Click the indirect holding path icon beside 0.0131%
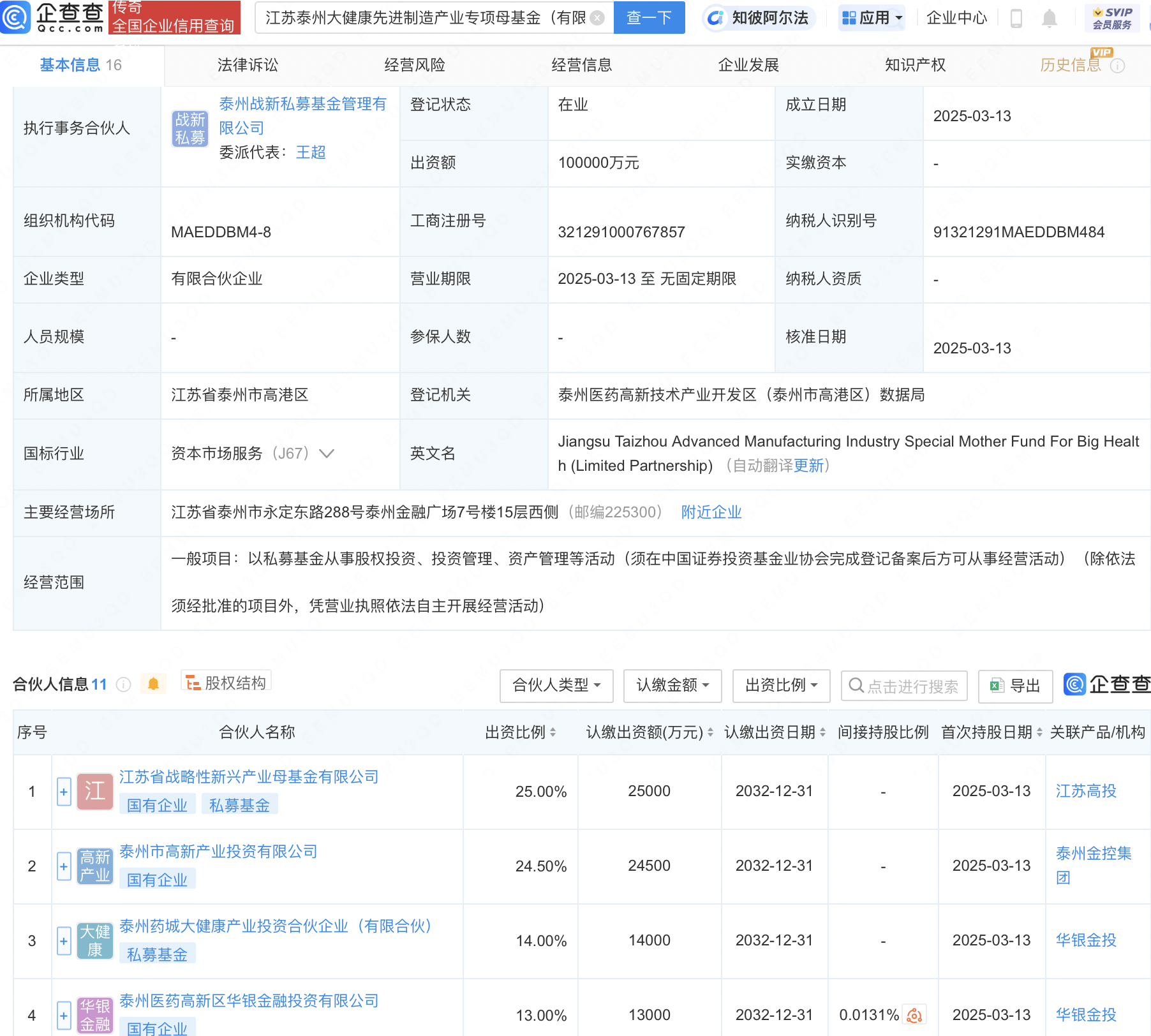Viewport: 1151px width, 1036px height. click(914, 1015)
